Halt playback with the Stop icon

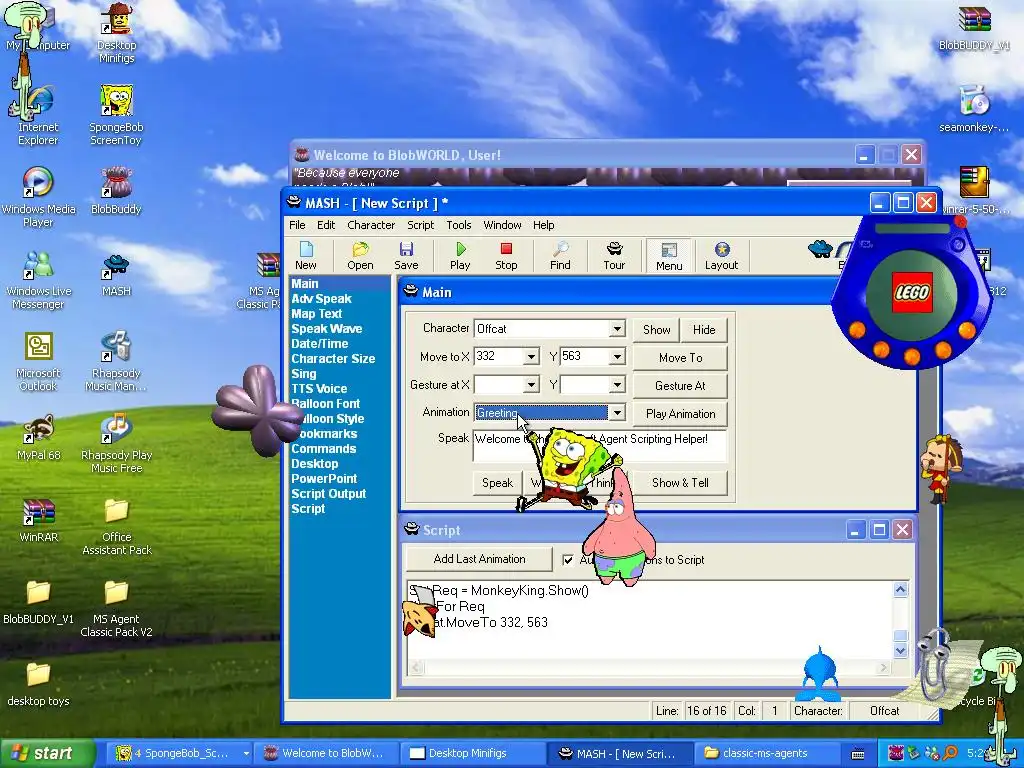(x=506, y=255)
